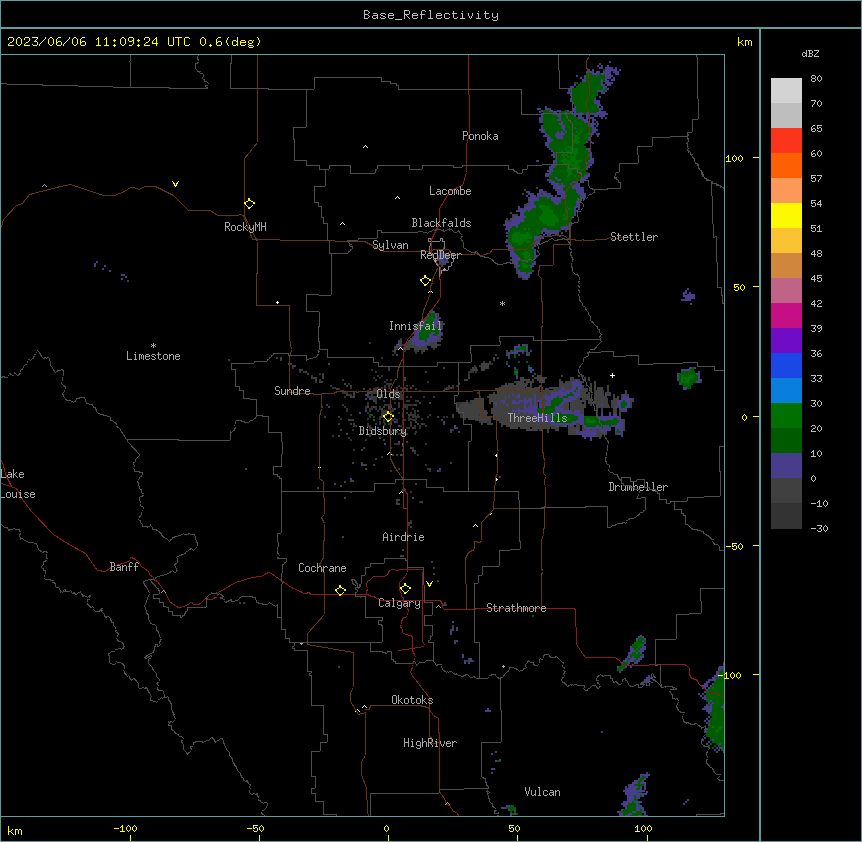Click the 80 value on the dBZ scale
Screen dimensions: 862x842
click(816, 79)
